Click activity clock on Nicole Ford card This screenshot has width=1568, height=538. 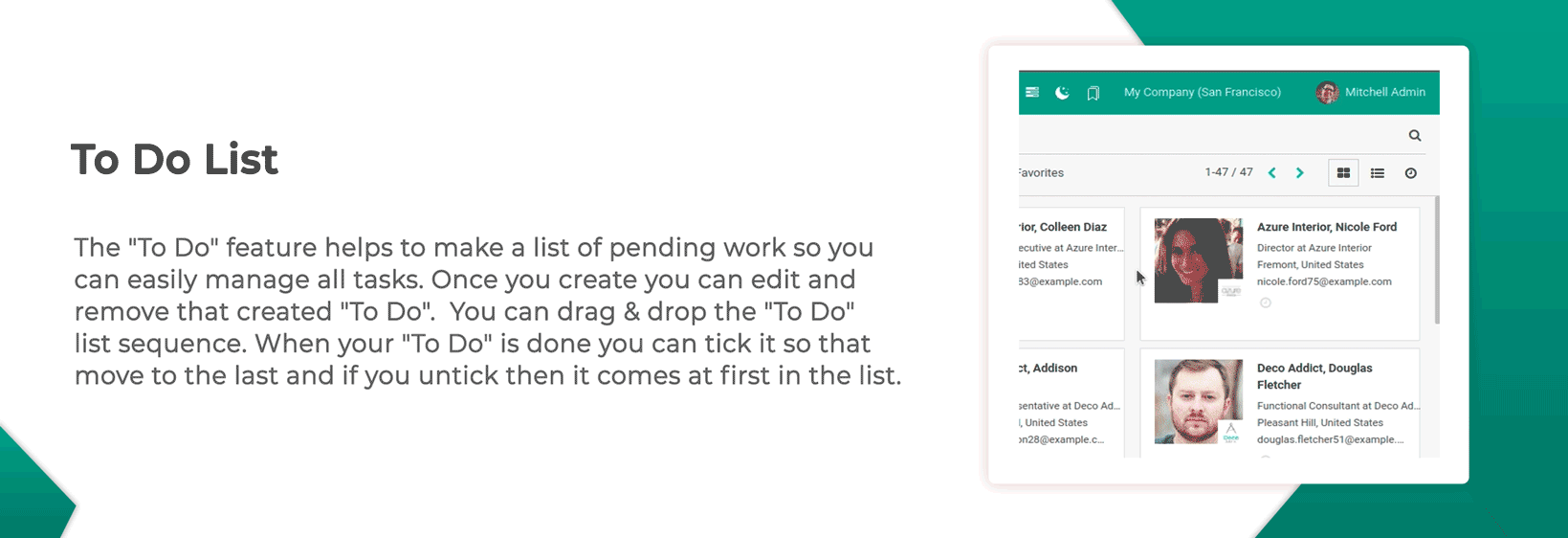[x=1266, y=303]
